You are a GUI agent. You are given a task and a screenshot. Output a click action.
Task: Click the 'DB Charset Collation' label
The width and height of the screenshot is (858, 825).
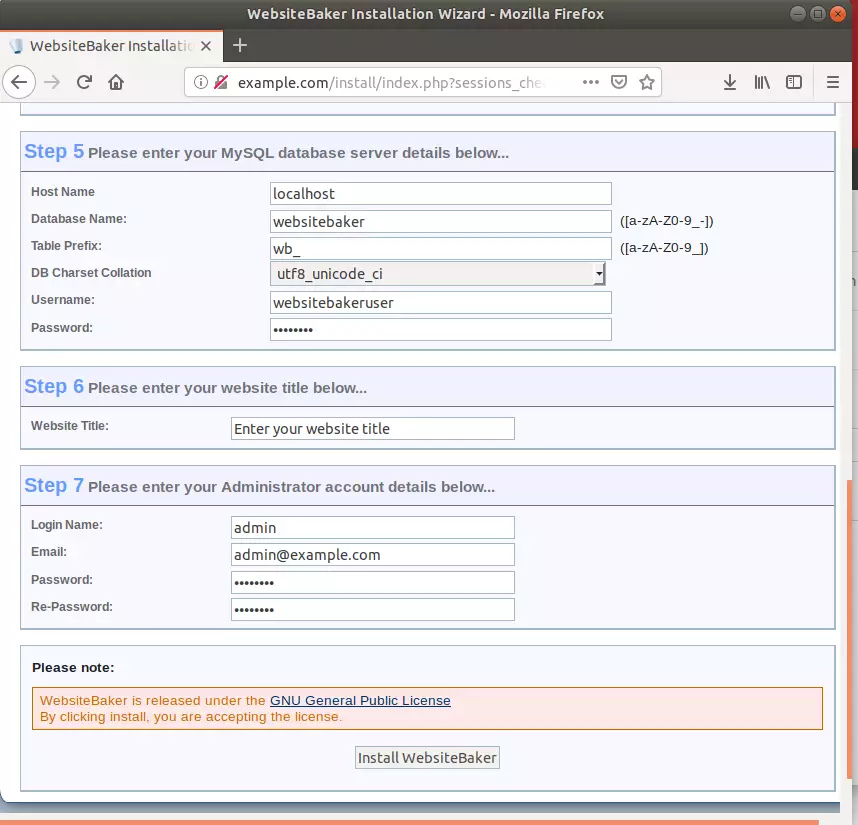click(91, 272)
